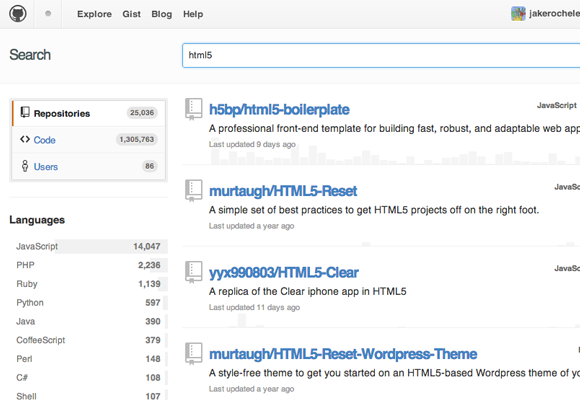Click the 1,139 Ruby count
The height and width of the screenshot is (400, 580).
coord(149,284)
